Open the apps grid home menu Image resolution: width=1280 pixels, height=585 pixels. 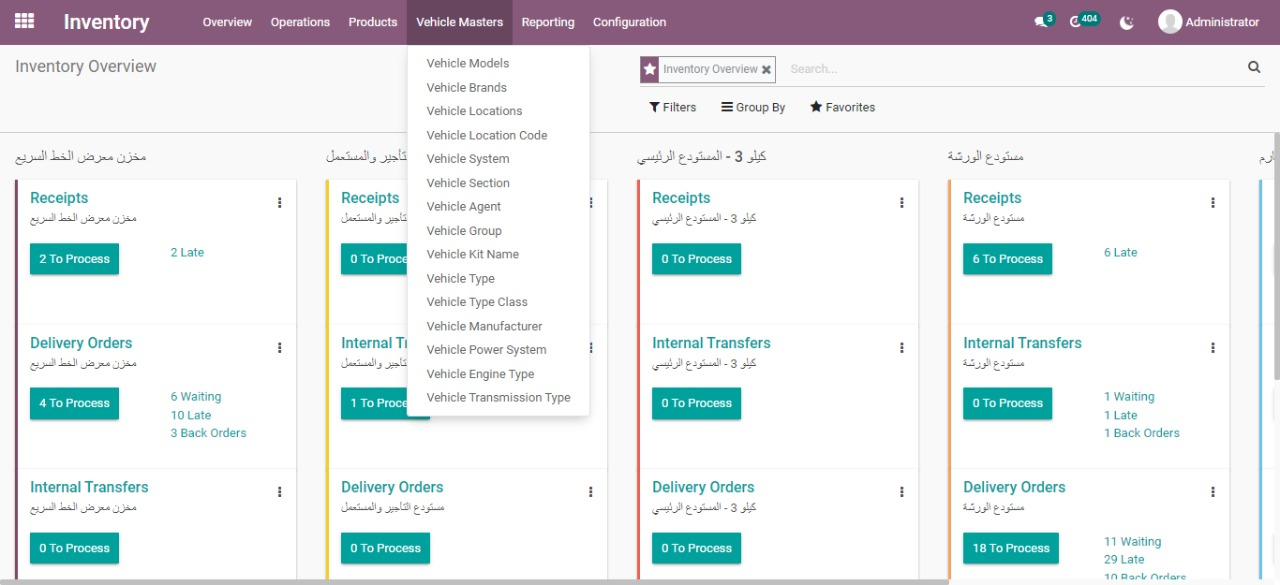(x=24, y=21)
